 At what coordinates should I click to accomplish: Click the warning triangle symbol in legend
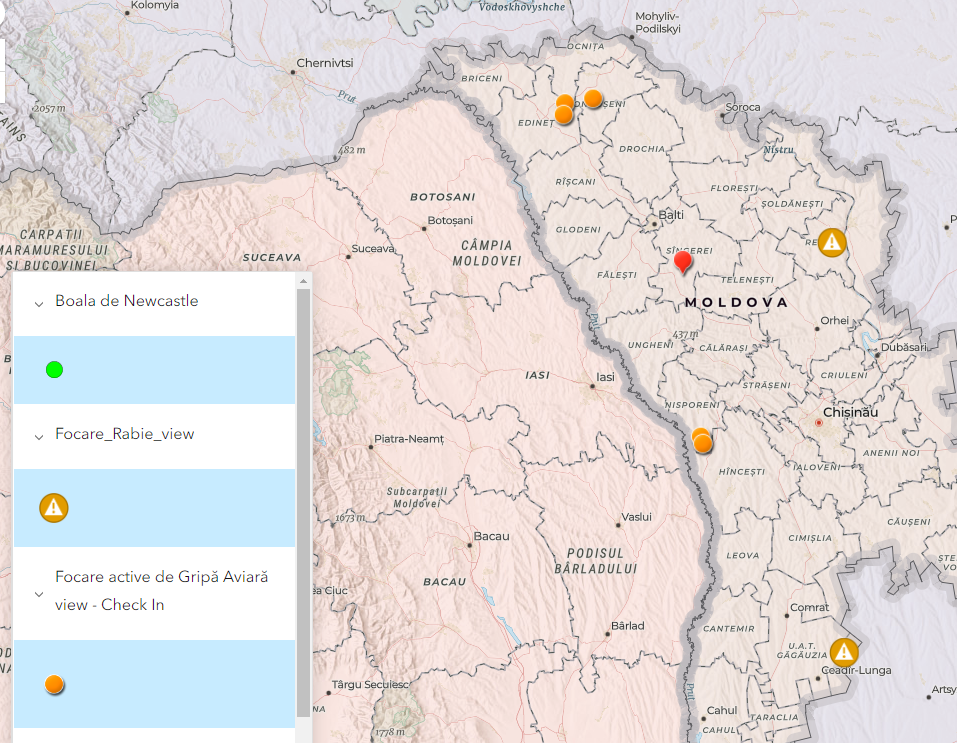coord(54,508)
